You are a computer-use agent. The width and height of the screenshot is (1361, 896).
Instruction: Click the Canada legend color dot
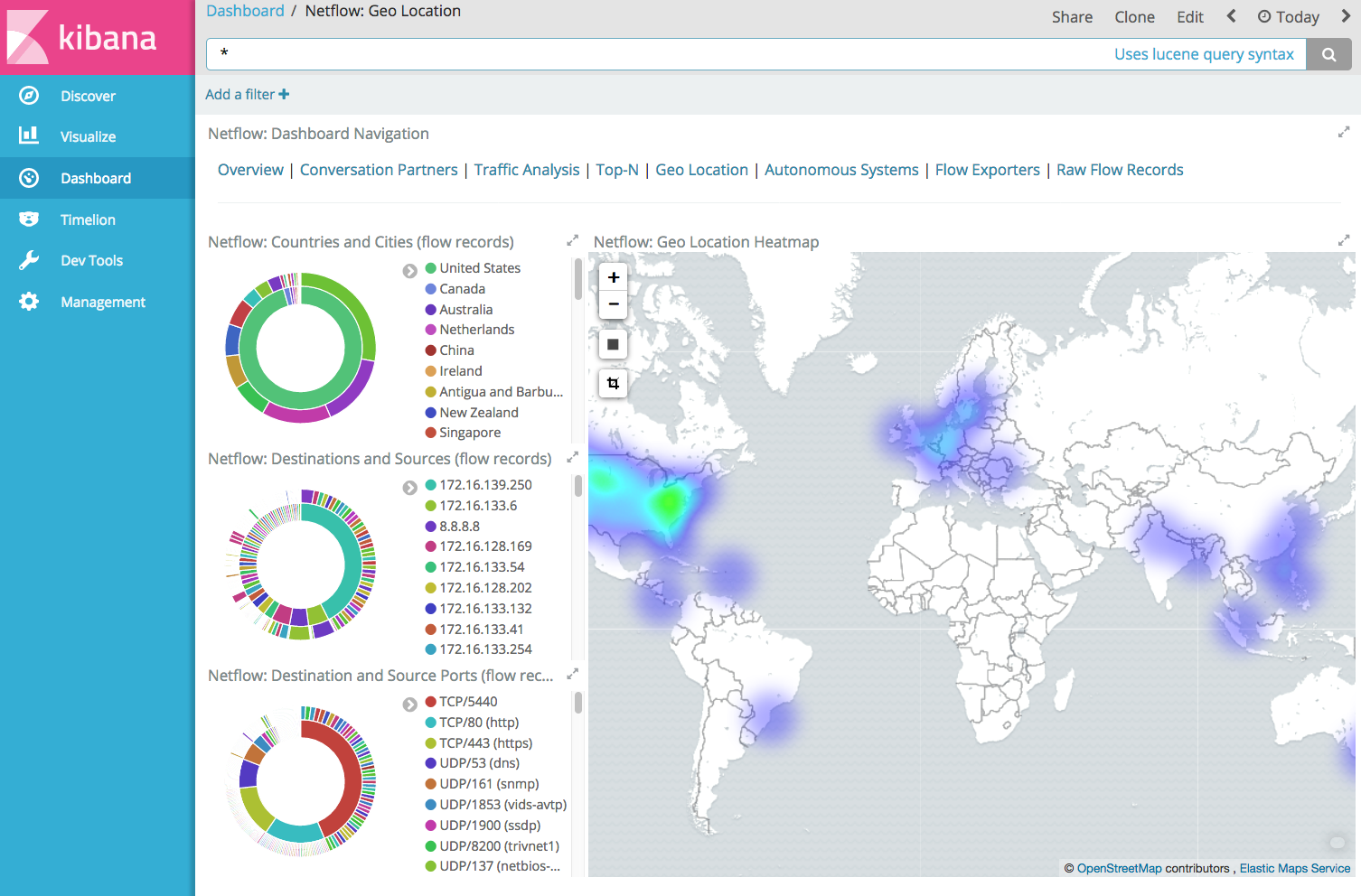pos(431,289)
